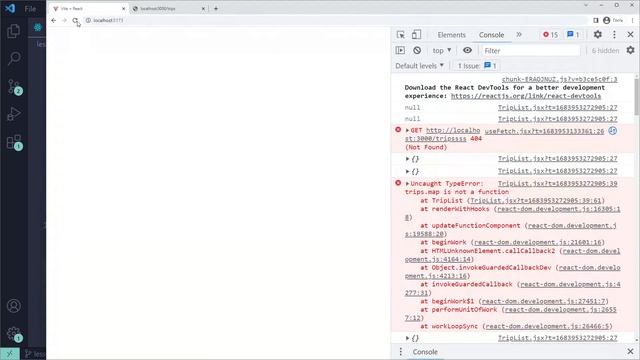Image resolution: width=640 pixels, height=360 pixels.
Task: Click the 1 issue badge in toolbar
Action: click(x=573, y=35)
